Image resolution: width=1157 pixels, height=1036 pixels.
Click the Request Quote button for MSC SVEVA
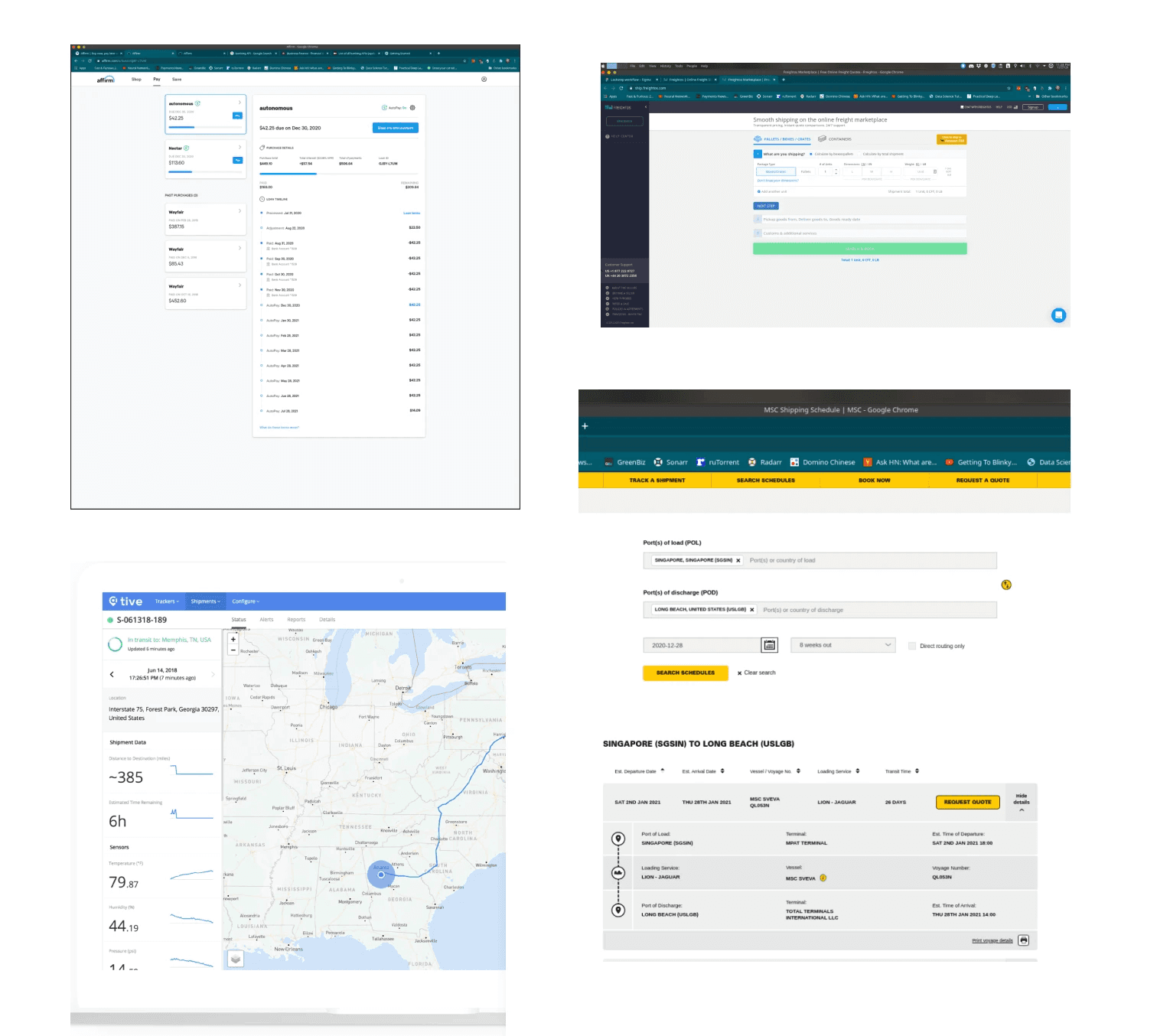(967, 802)
